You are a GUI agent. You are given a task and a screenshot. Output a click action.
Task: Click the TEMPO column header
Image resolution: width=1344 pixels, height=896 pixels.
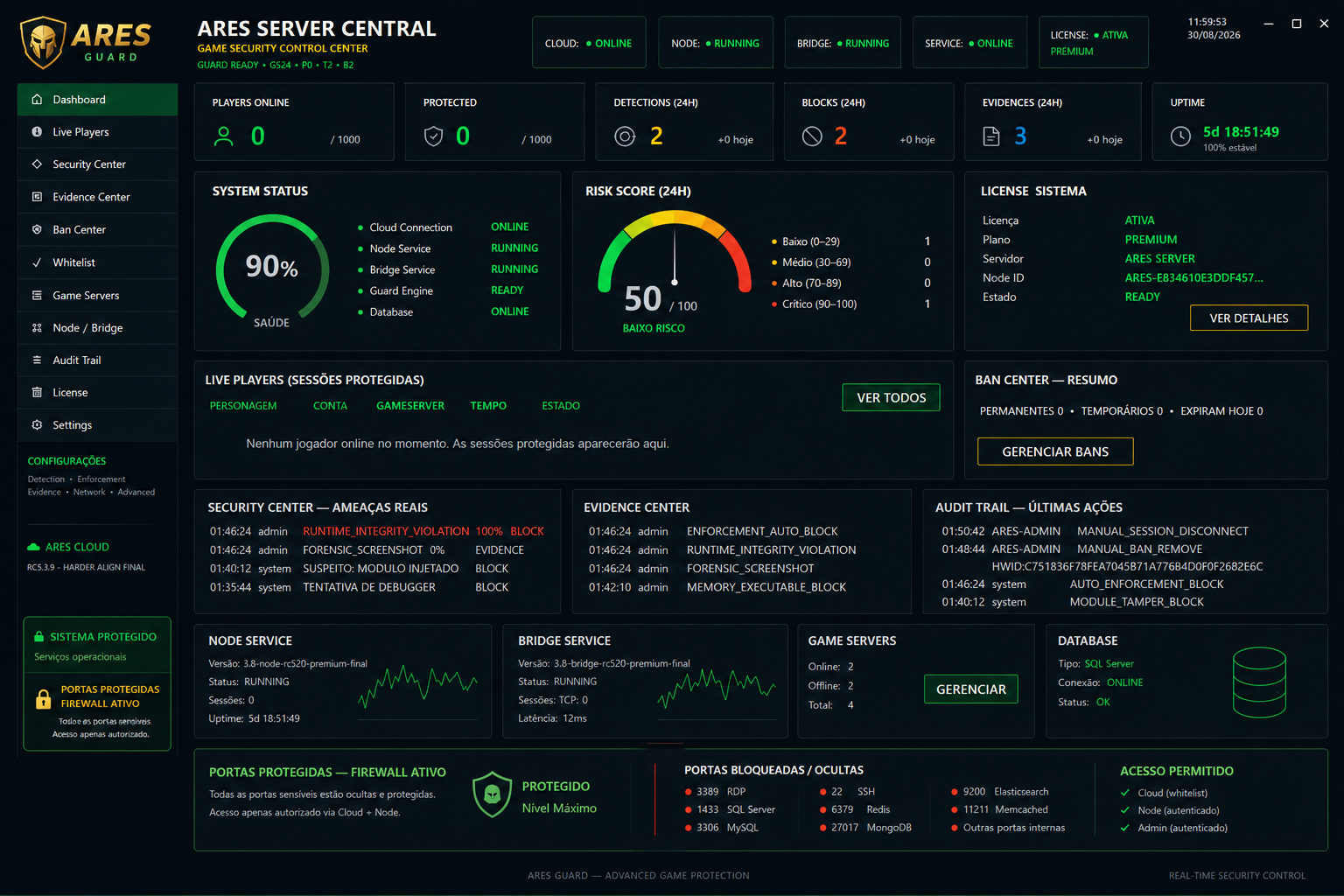click(x=488, y=406)
